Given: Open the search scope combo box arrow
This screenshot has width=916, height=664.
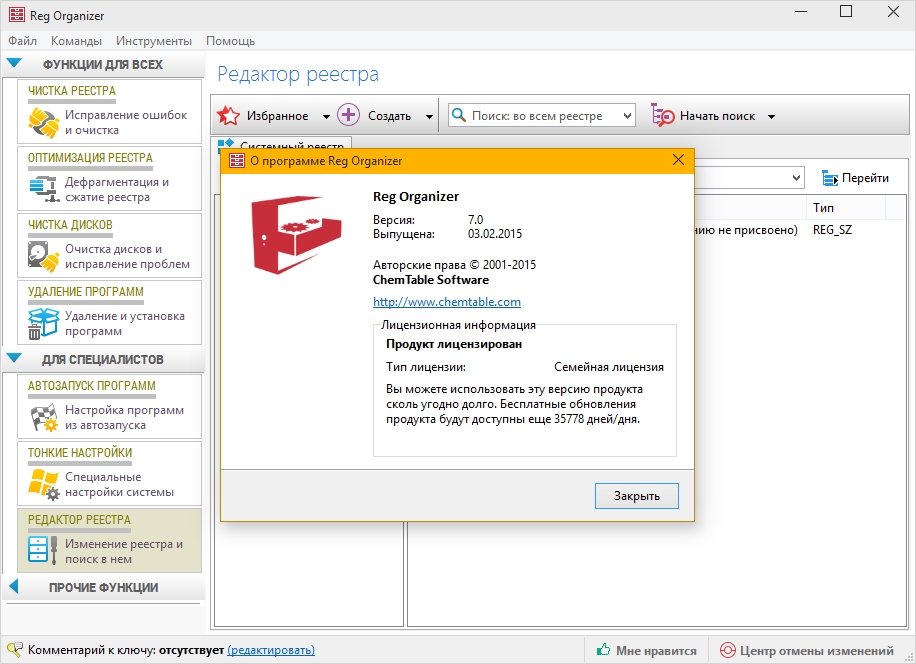Looking at the screenshot, I should click(x=627, y=116).
